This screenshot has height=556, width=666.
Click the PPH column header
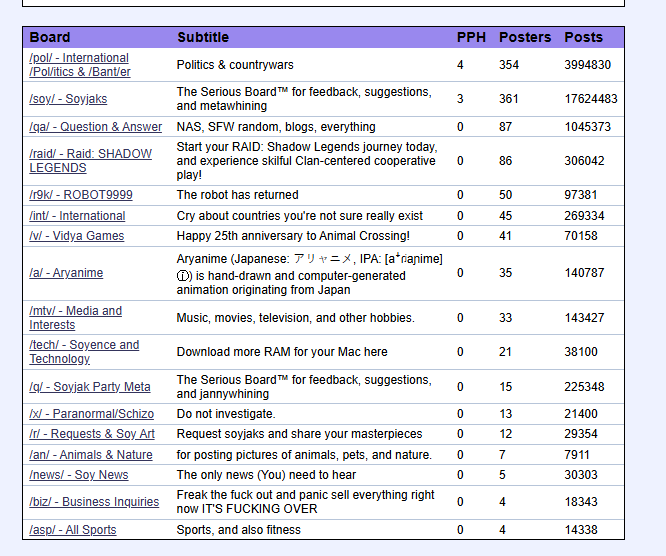(x=471, y=37)
